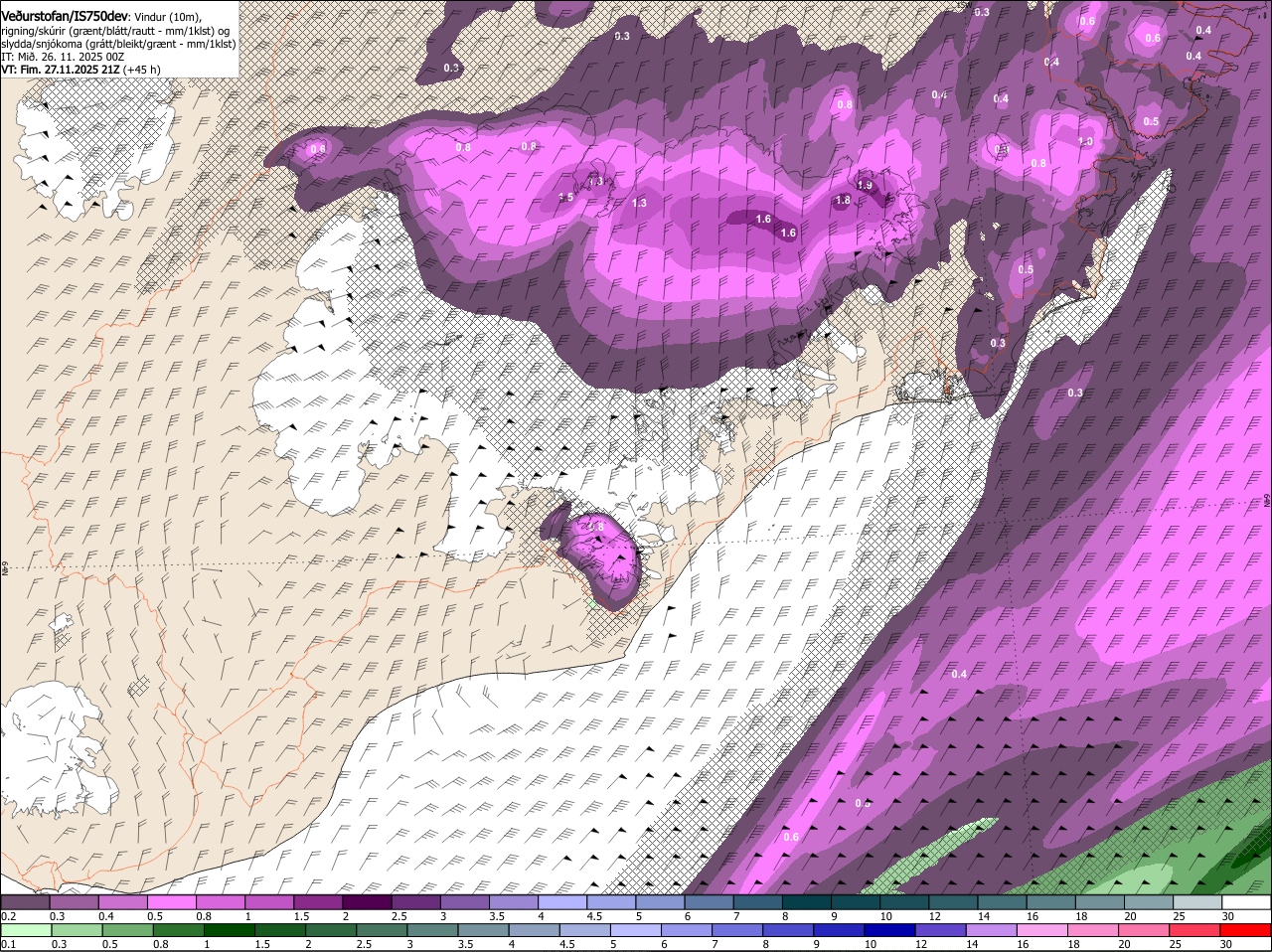The width and height of the screenshot is (1272, 952).
Task: Click the 0.2 swatch in the purple legend row
Action: (x=25, y=902)
